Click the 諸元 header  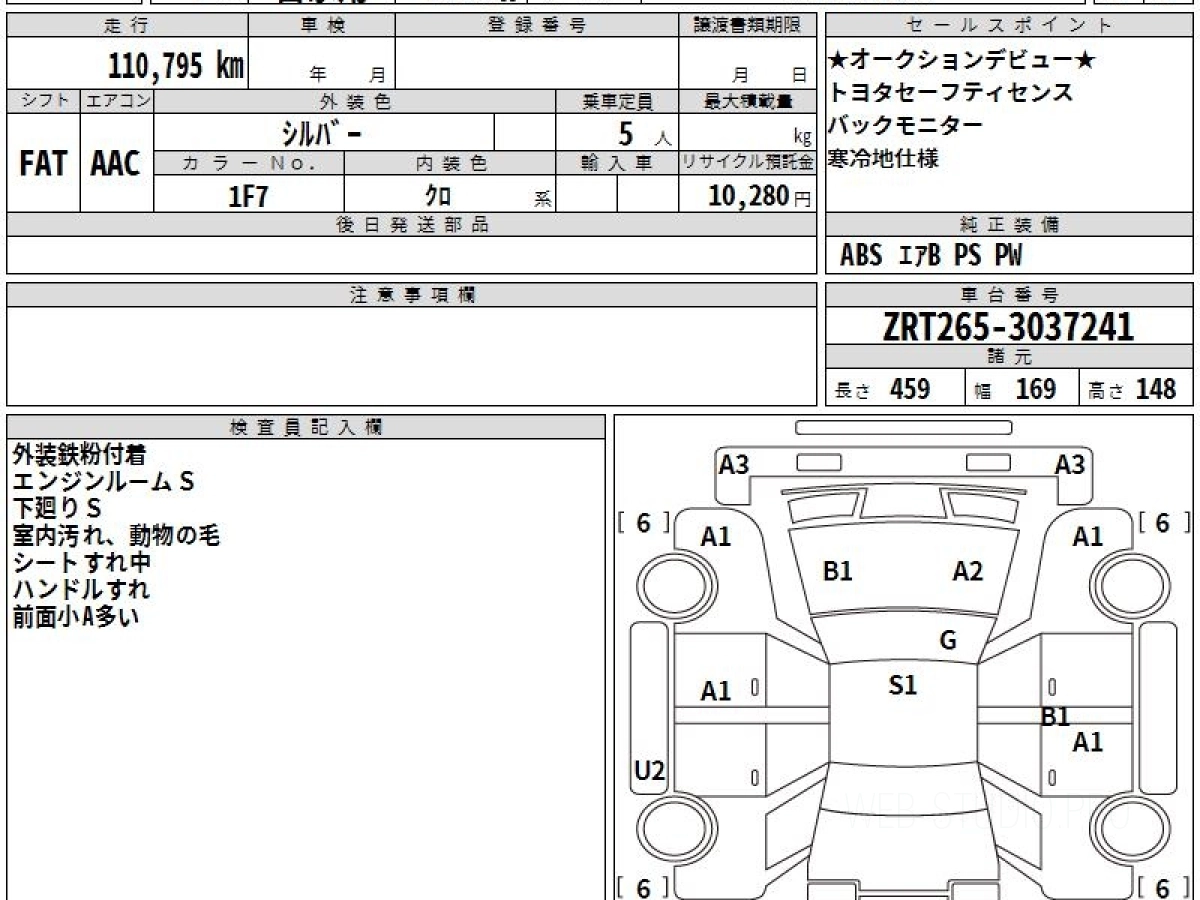coord(1010,357)
